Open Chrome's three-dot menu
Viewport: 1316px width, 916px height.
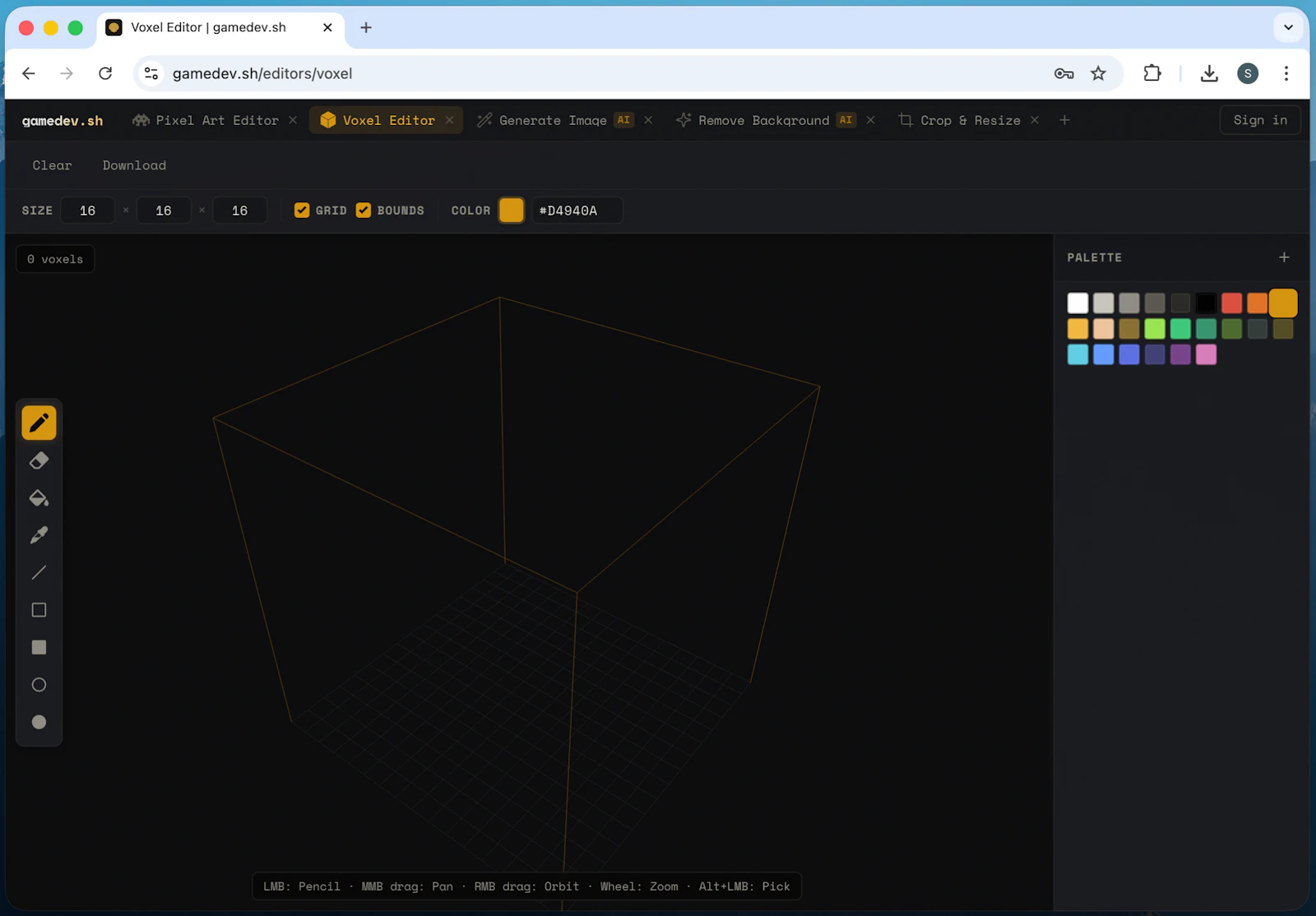coord(1286,73)
